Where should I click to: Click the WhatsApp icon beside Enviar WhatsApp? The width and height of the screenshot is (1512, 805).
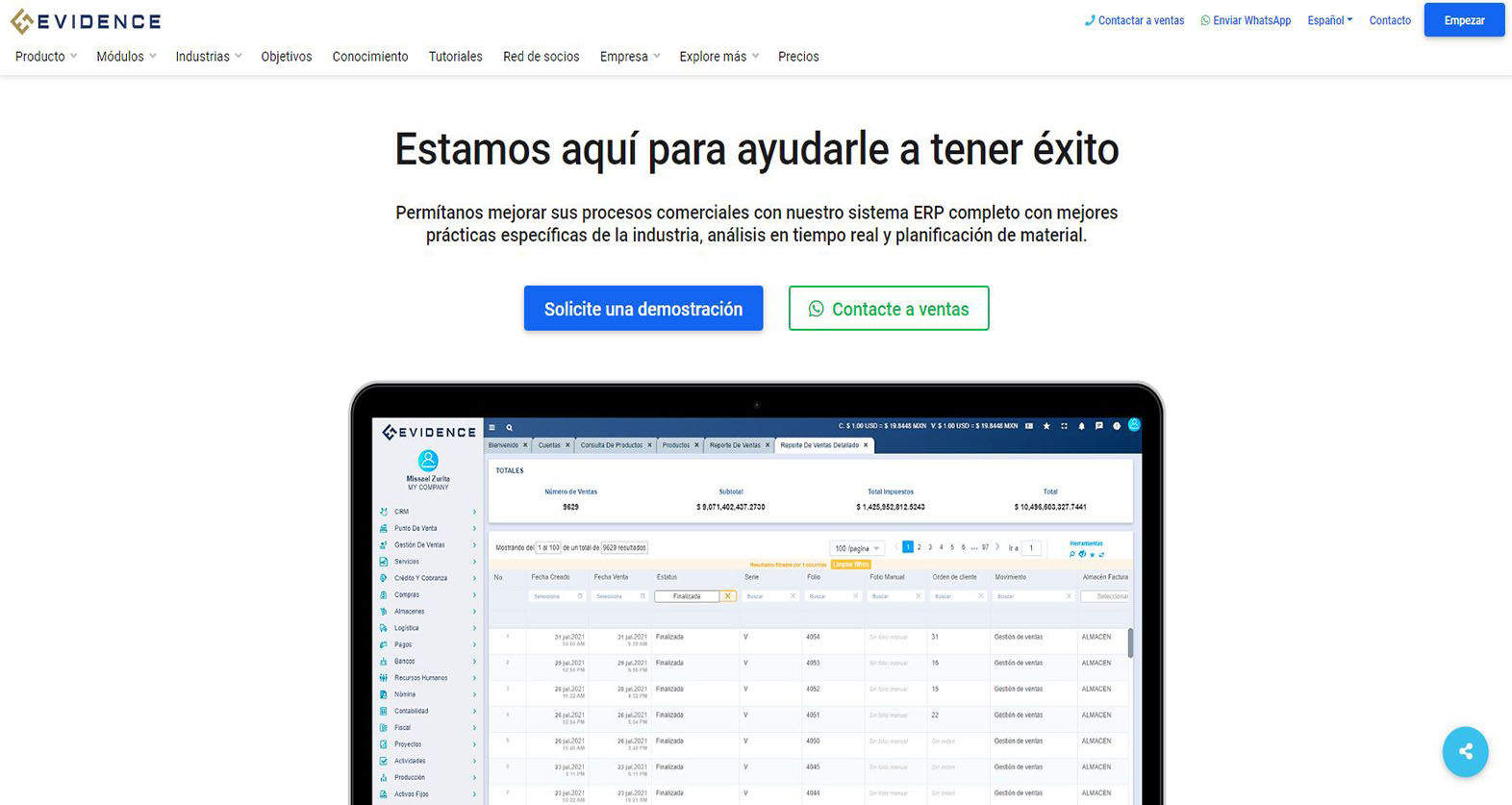coord(1205,20)
